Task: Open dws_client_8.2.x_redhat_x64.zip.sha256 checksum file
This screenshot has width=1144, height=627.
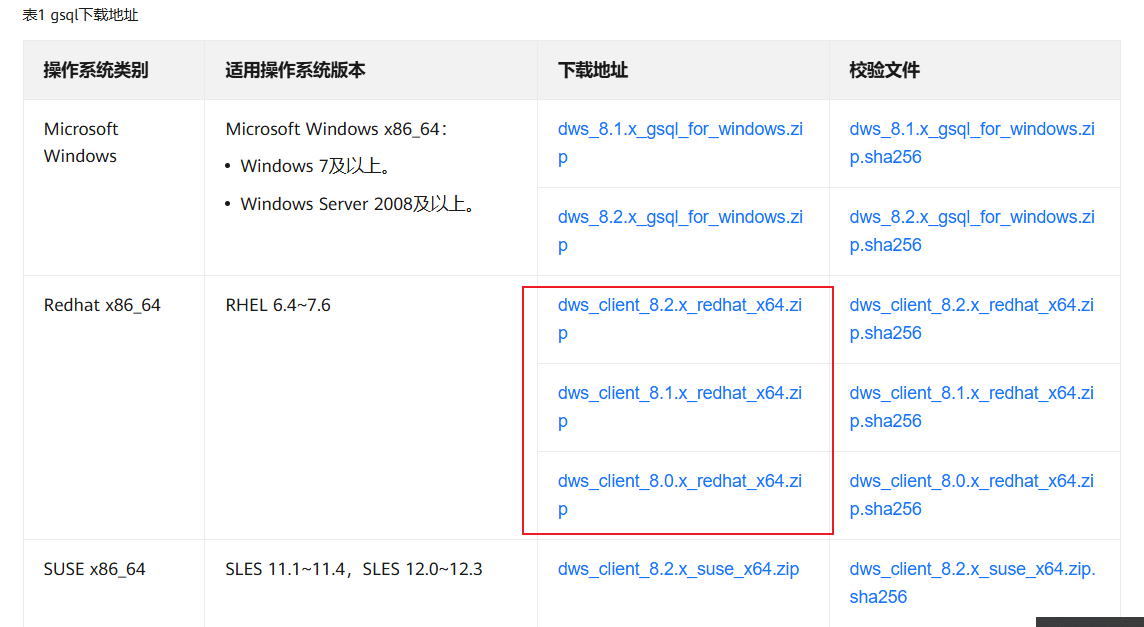Action: tap(971, 319)
